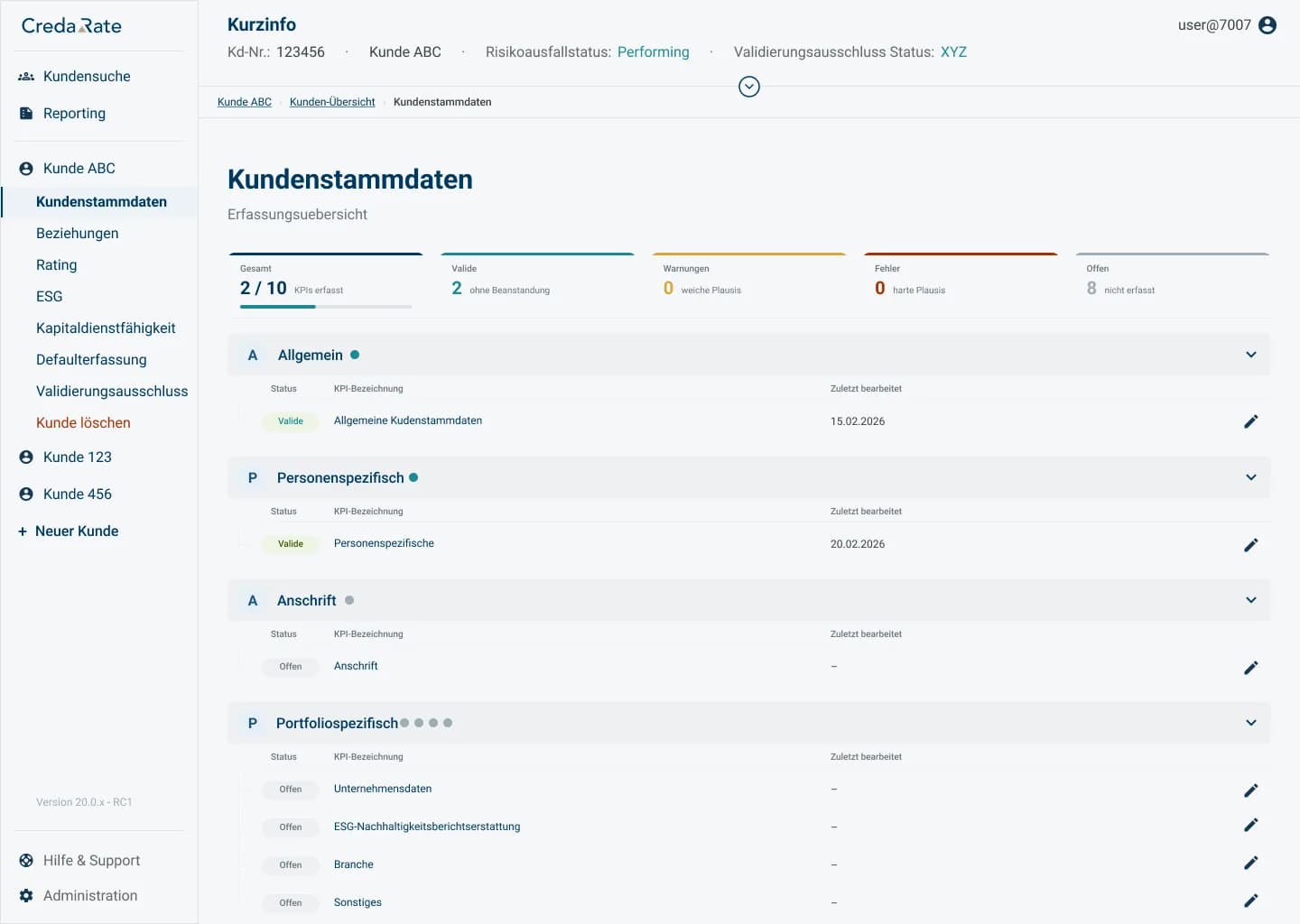The image size is (1300, 924).
Task: Select the Valide summary card
Action: pyautogui.click(x=537, y=282)
